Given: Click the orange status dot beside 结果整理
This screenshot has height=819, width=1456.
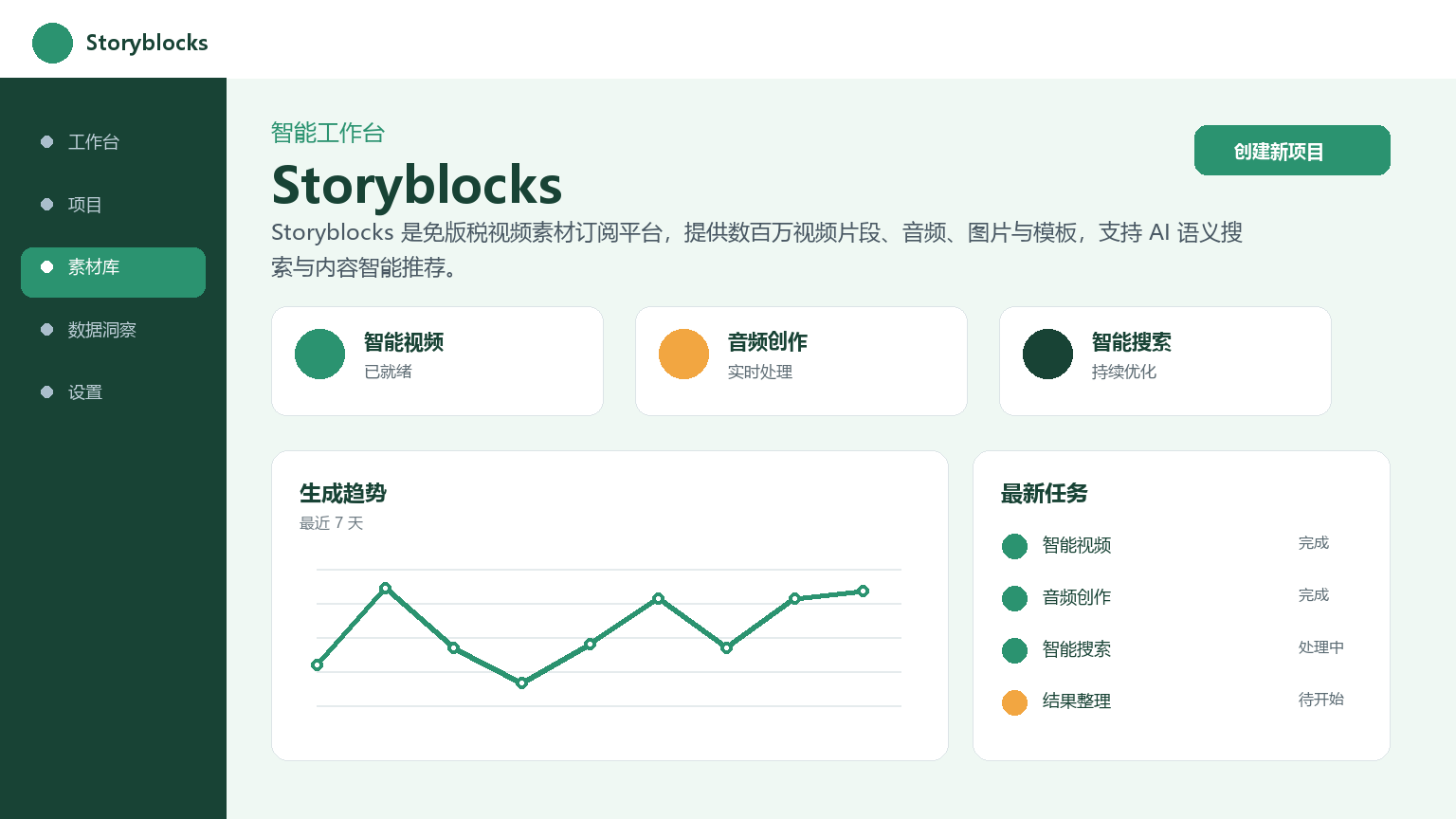Looking at the screenshot, I should [1014, 702].
